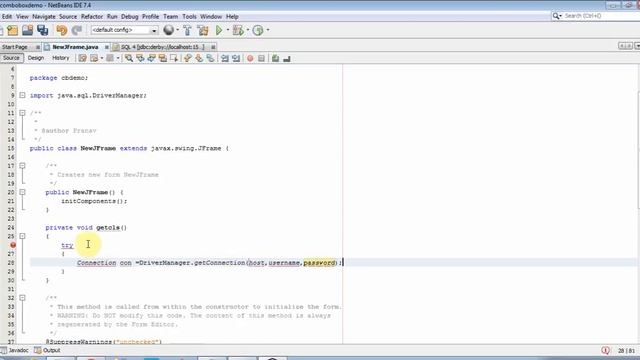The width and height of the screenshot is (640, 360).
Task: Open the SQL 4 jdbc:derby tab
Action: click(162, 47)
